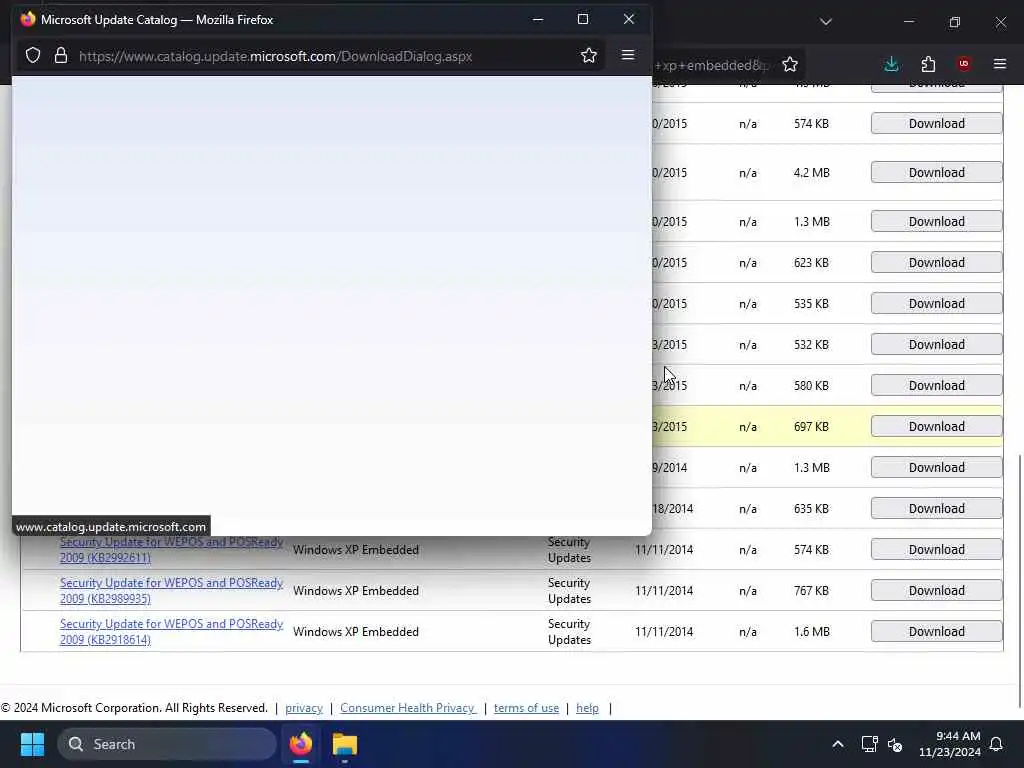Open the Windows Start menu
Image resolution: width=1024 pixels, height=768 pixels.
[32, 744]
